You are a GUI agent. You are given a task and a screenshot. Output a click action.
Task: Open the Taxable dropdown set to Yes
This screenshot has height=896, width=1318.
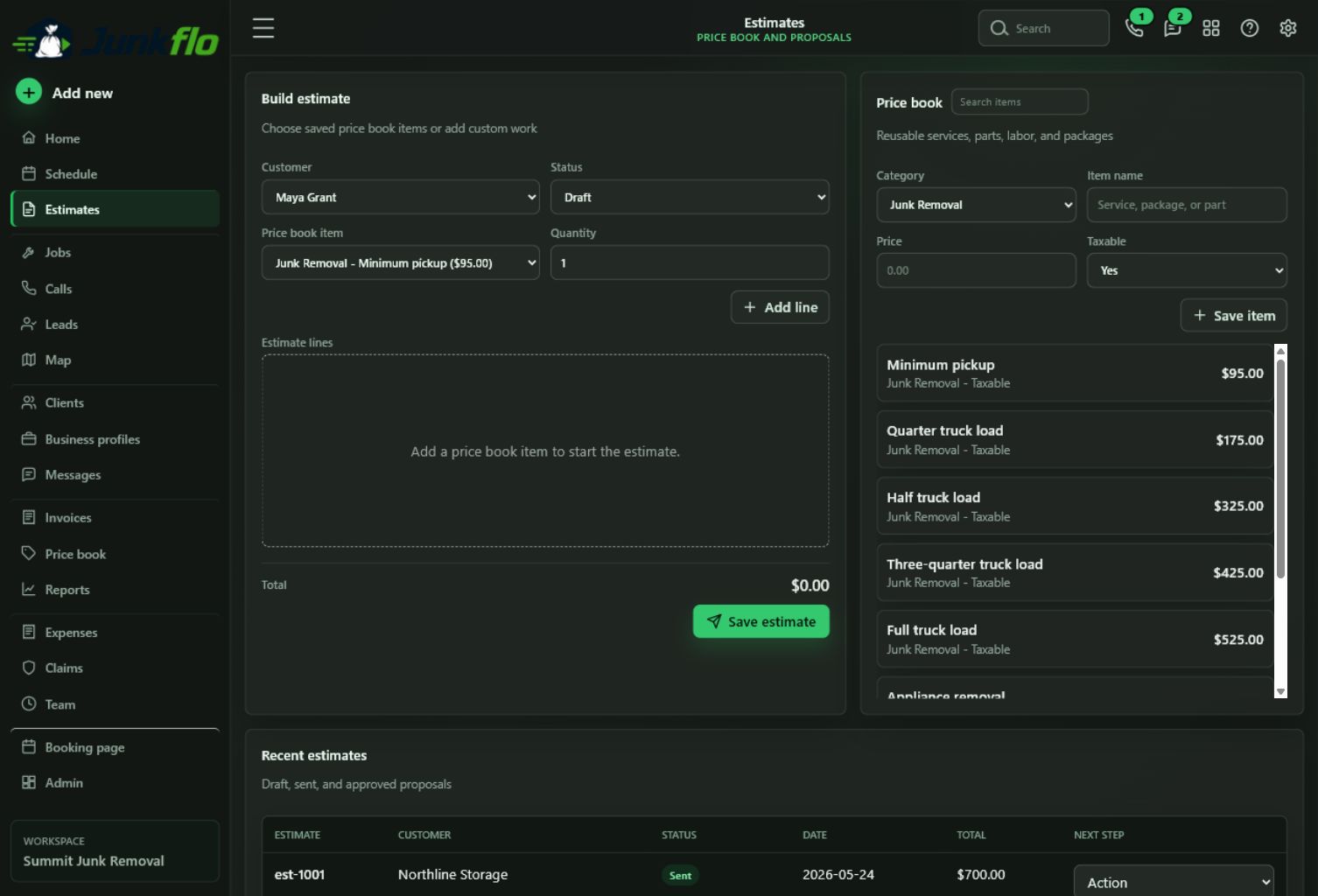click(1187, 270)
